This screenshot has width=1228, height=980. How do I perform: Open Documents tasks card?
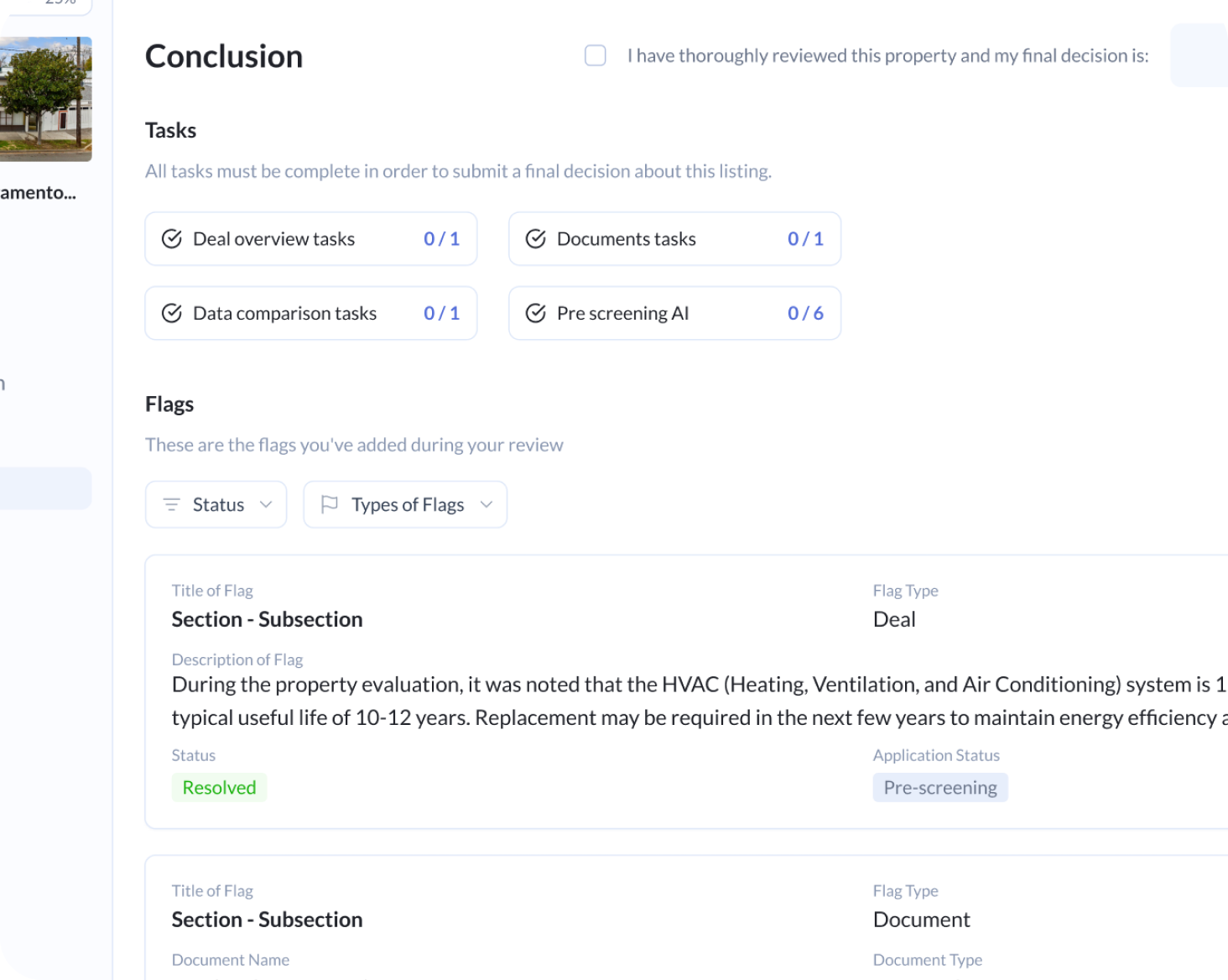675,239
